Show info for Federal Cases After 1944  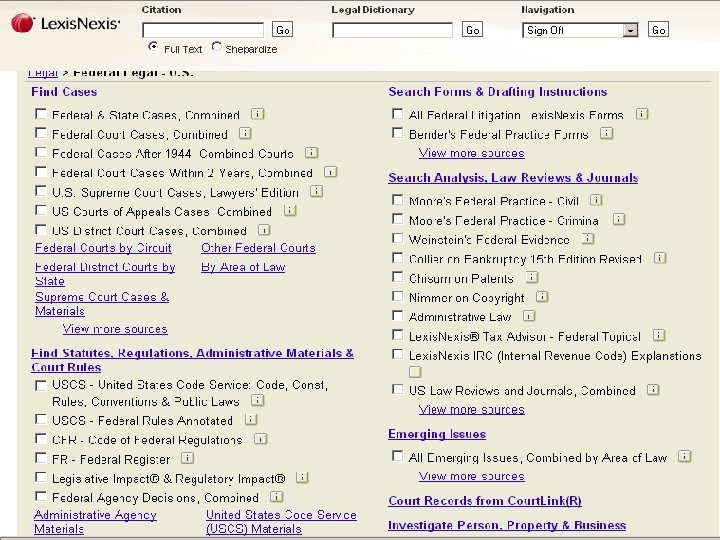(x=312, y=152)
